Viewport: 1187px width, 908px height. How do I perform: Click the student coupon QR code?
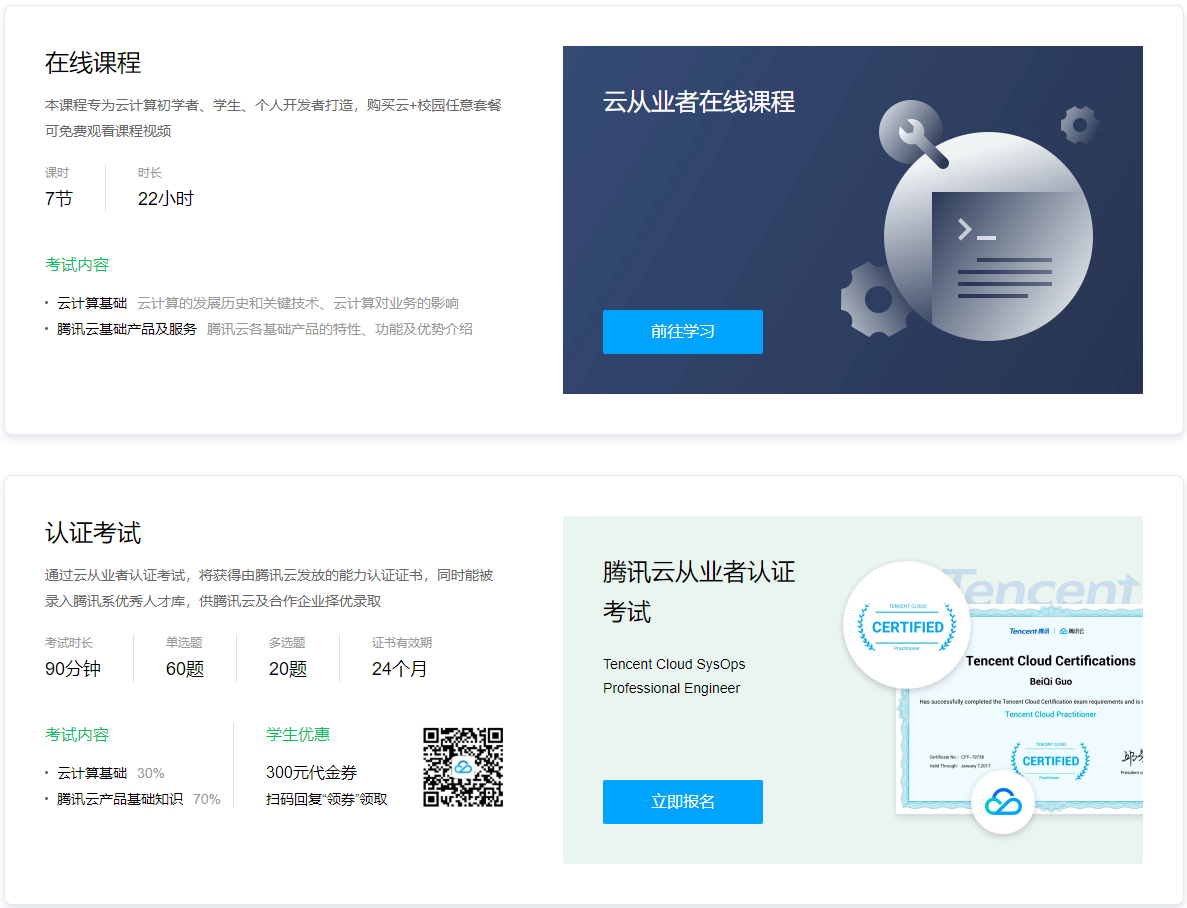463,766
